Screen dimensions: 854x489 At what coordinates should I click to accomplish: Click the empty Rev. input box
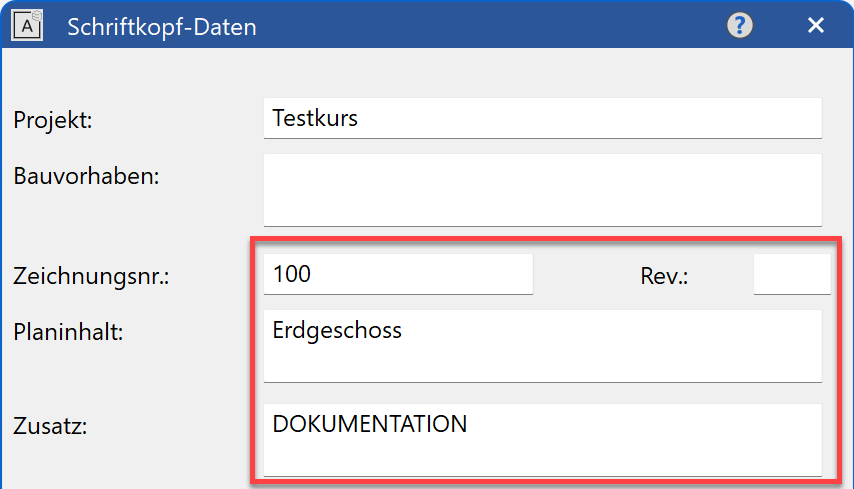(x=791, y=274)
